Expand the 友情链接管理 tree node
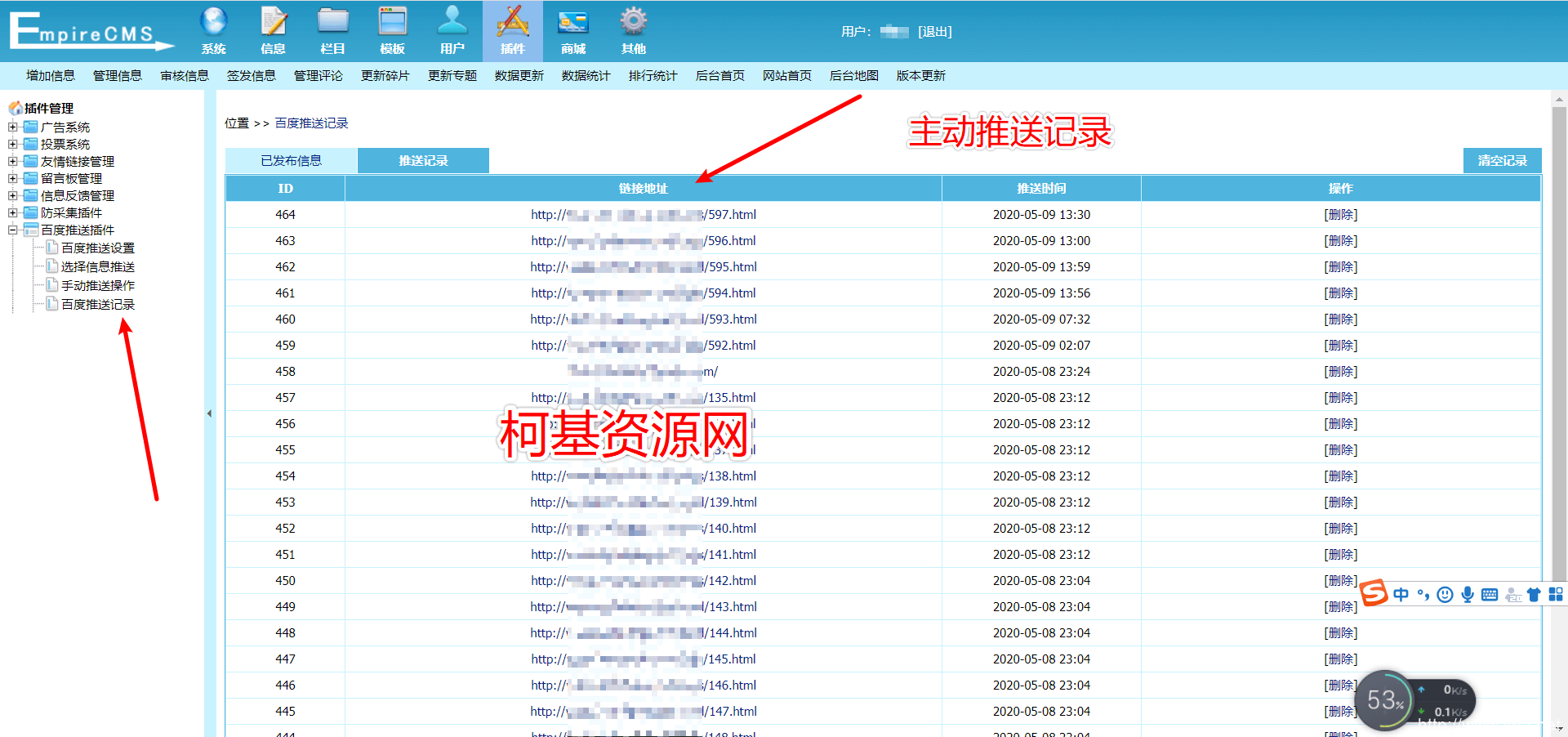 click(x=12, y=161)
